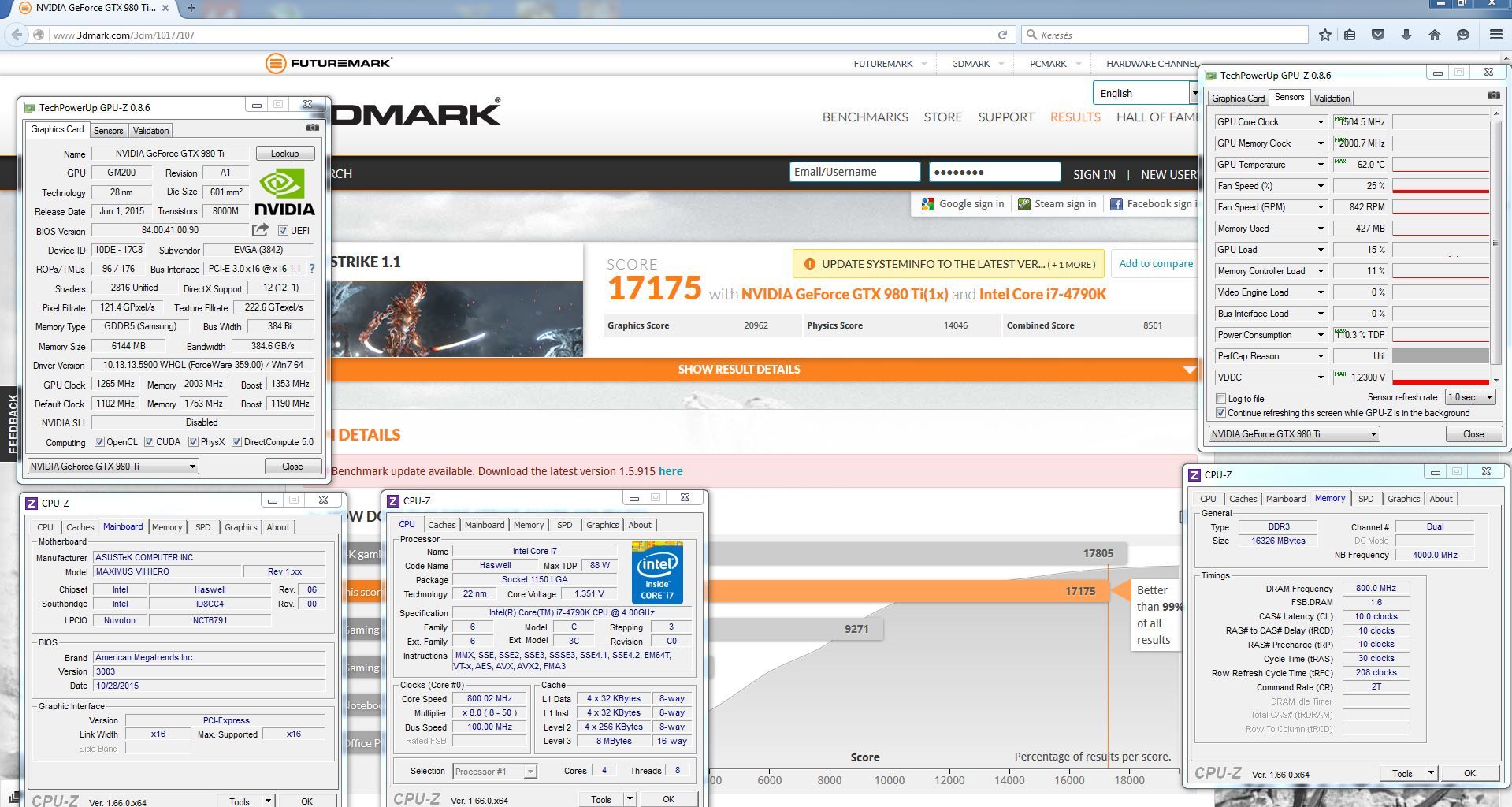Click the NVIDIA logo in GPU-Z
1512x807 pixels.
[x=284, y=192]
